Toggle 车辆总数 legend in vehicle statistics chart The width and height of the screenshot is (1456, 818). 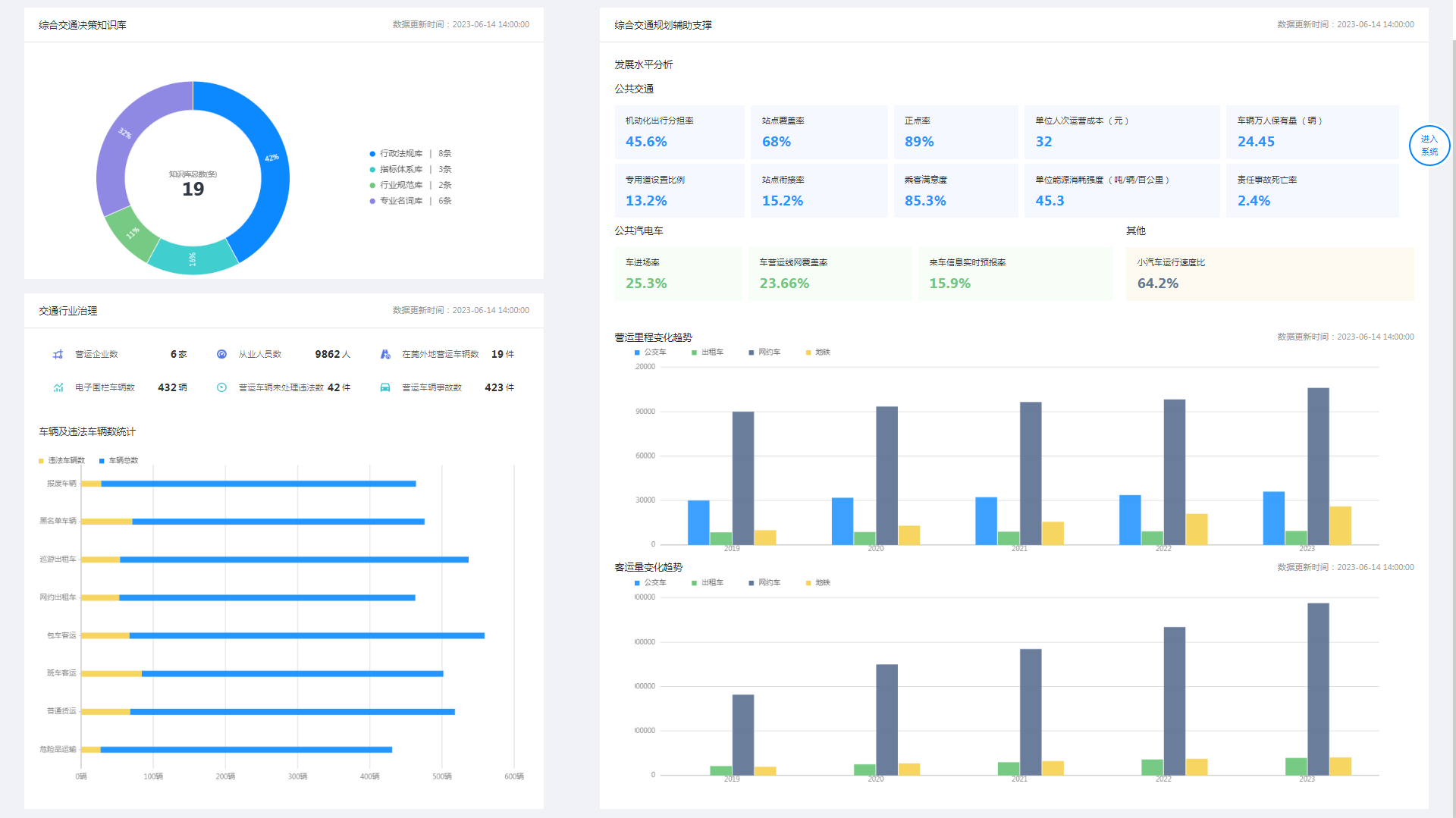point(119,460)
